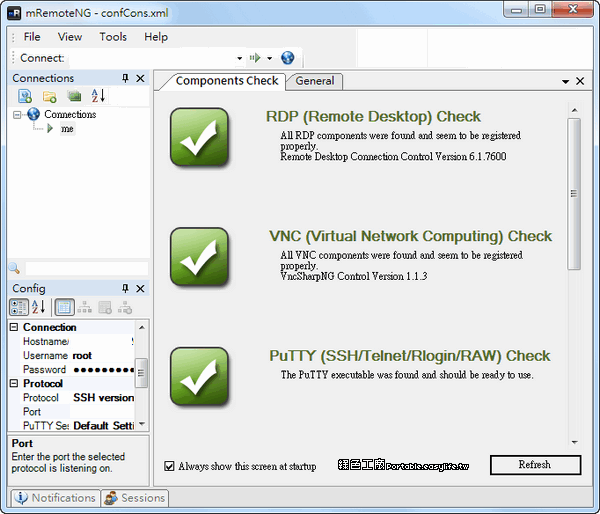
Task: Open the Tools menu
Action: (x=113, y=37)
